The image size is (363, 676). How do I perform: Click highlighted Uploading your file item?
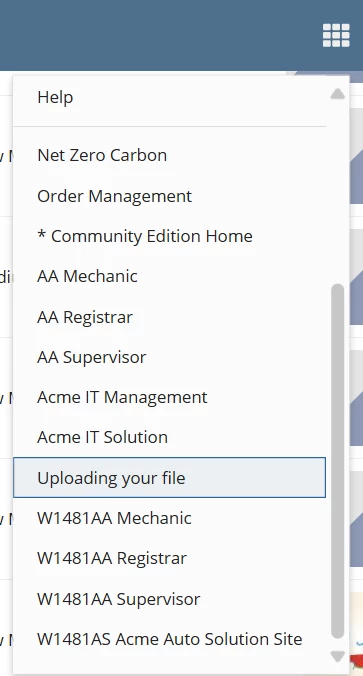[169, 477]
